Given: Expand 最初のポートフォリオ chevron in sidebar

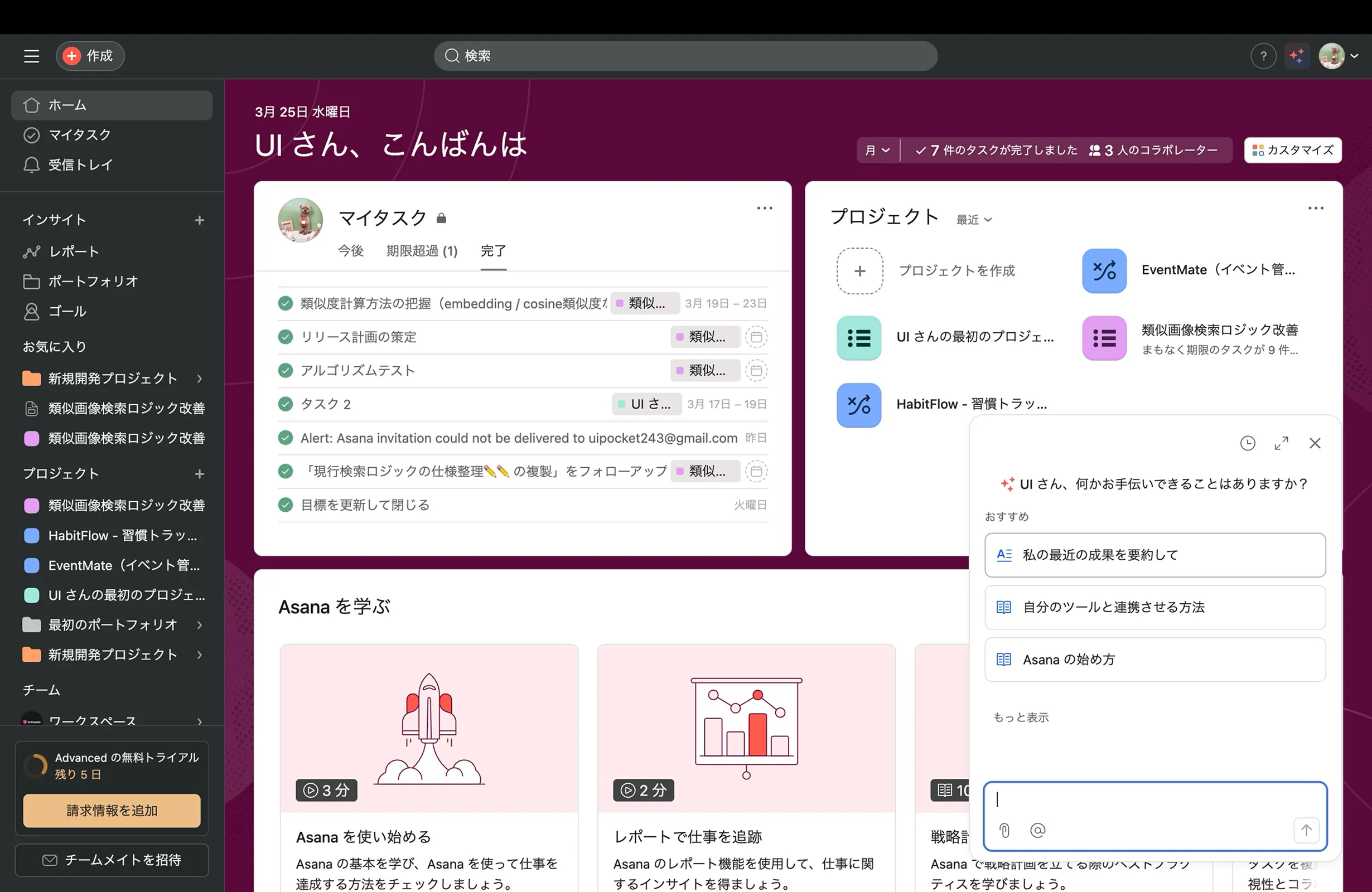Looking at the screenshot, I should tap(200, 624).
